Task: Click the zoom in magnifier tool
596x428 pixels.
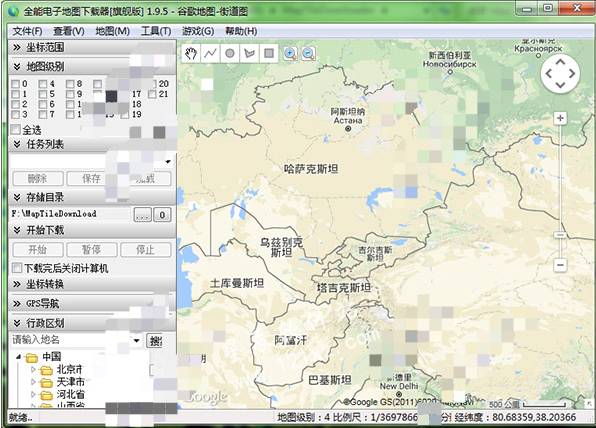Action: 290,54
